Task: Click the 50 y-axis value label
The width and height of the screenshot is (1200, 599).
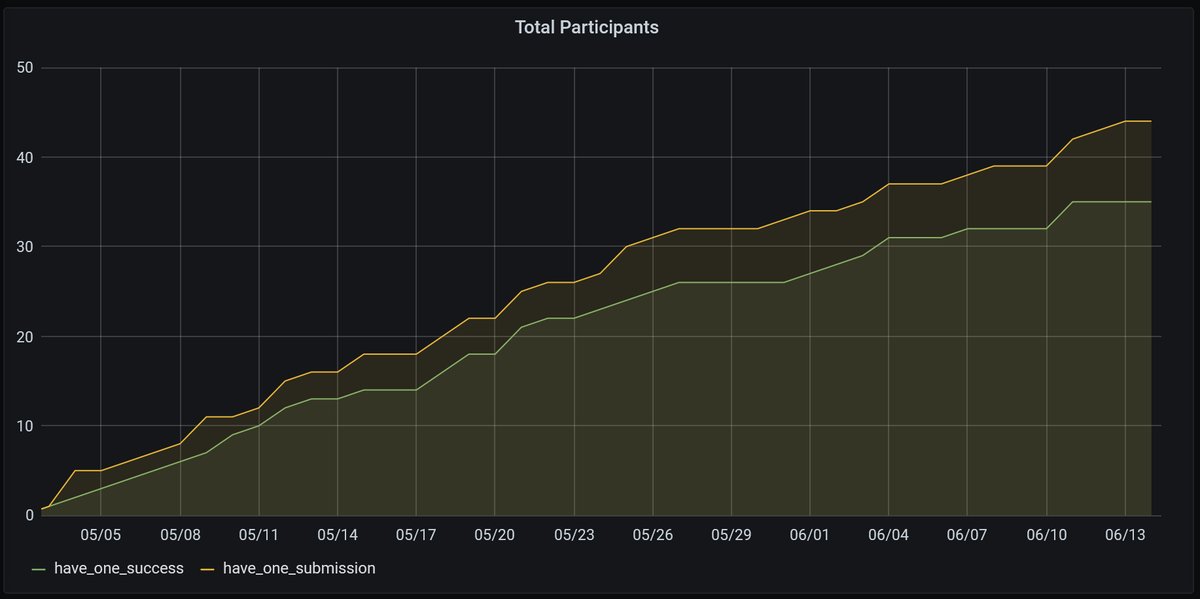Action: (x=25, y=68)
